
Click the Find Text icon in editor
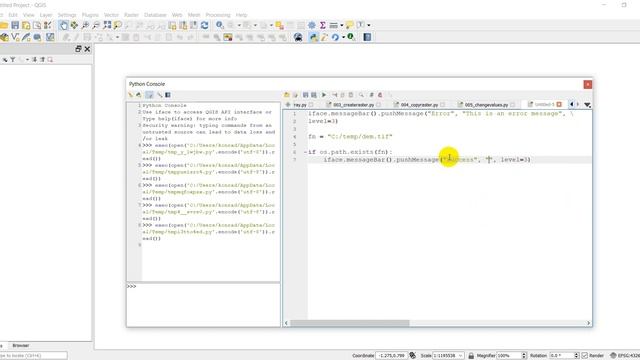(x=361, y=95)
